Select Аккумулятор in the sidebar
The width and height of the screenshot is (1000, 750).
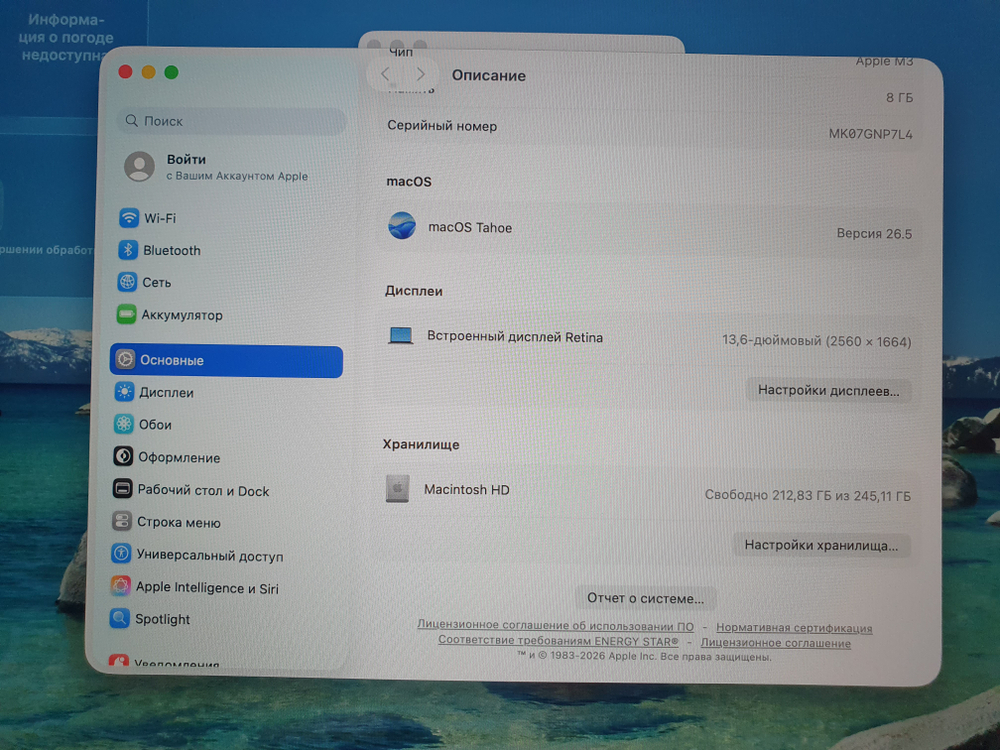click(x=182, y=315)
